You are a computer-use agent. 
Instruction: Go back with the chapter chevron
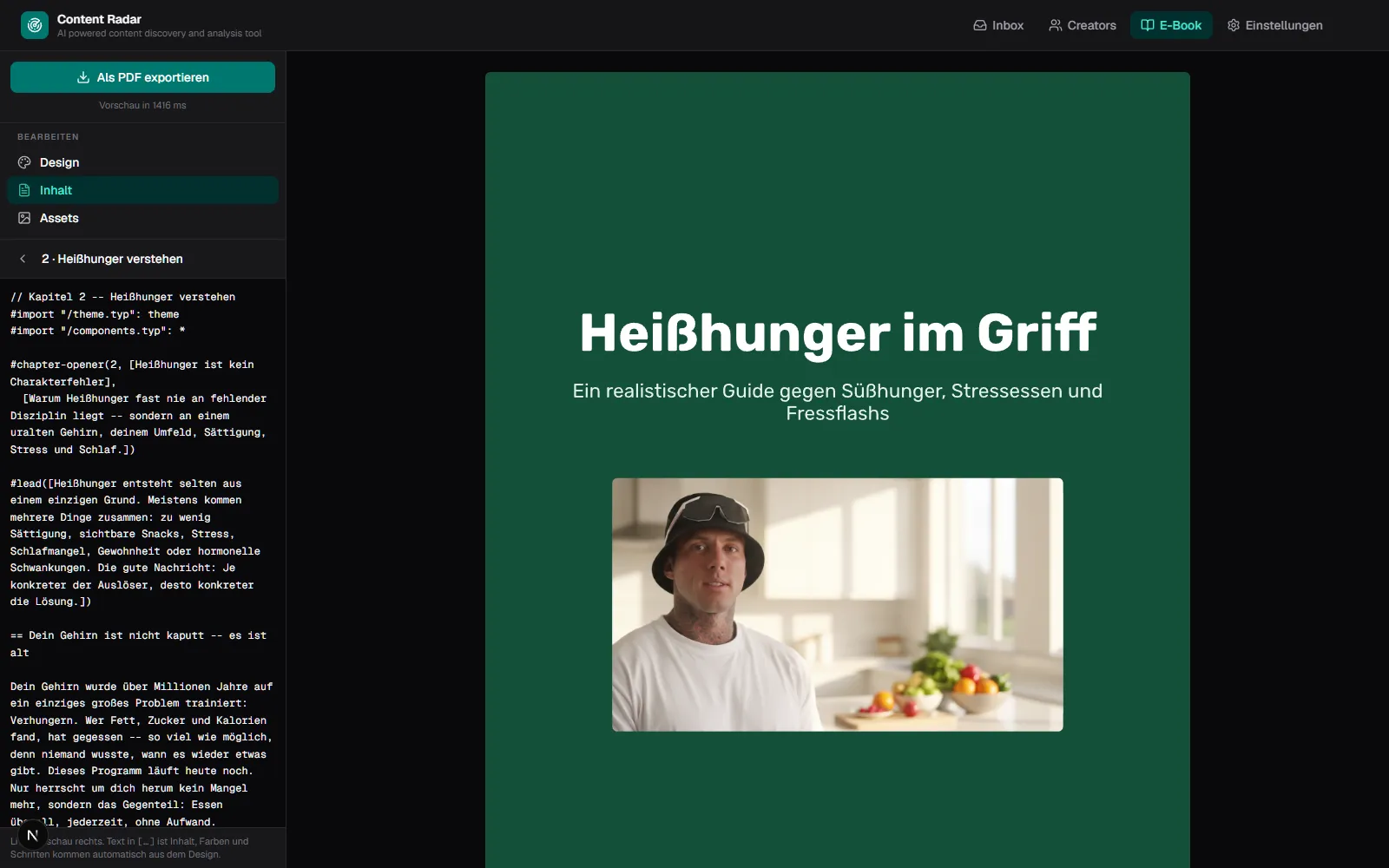[23, 259]
